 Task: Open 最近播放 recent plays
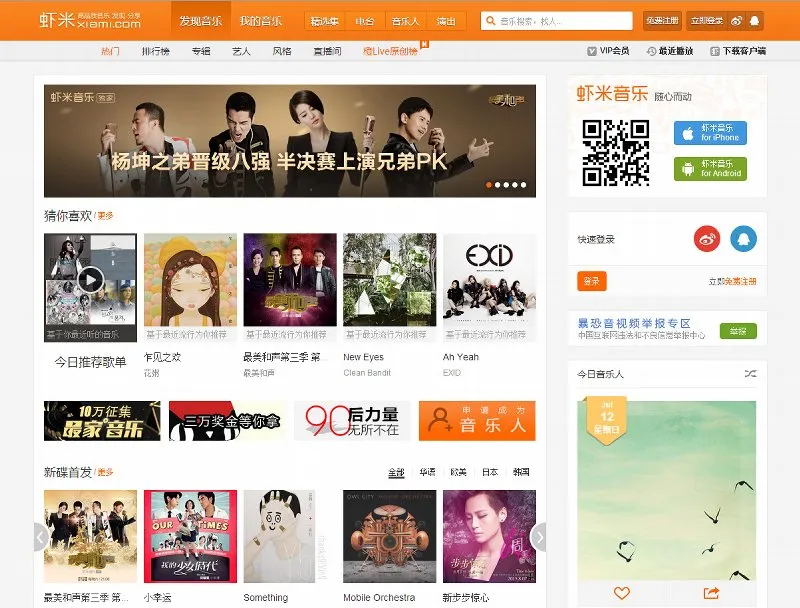[670, 51]
